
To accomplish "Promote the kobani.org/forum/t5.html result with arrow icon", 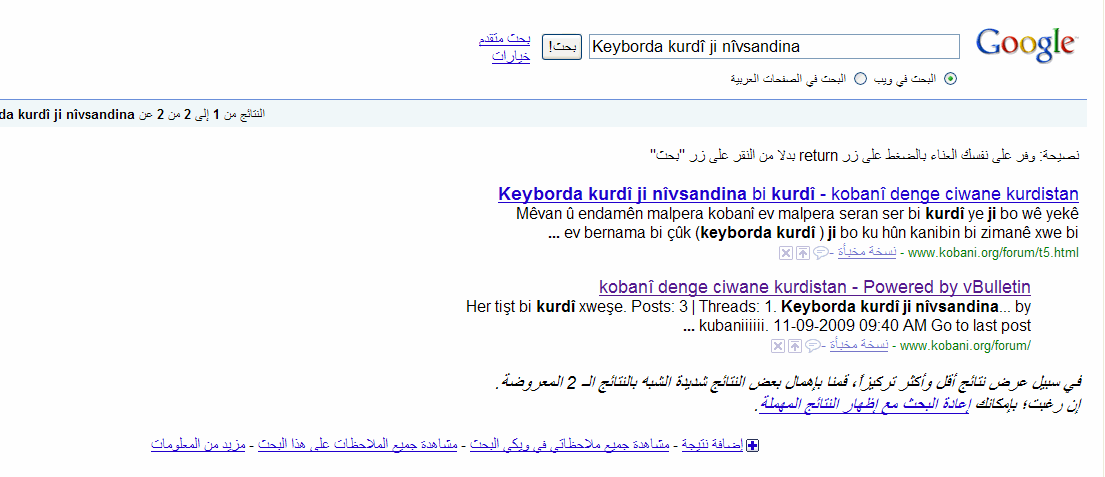I will 803,253.
